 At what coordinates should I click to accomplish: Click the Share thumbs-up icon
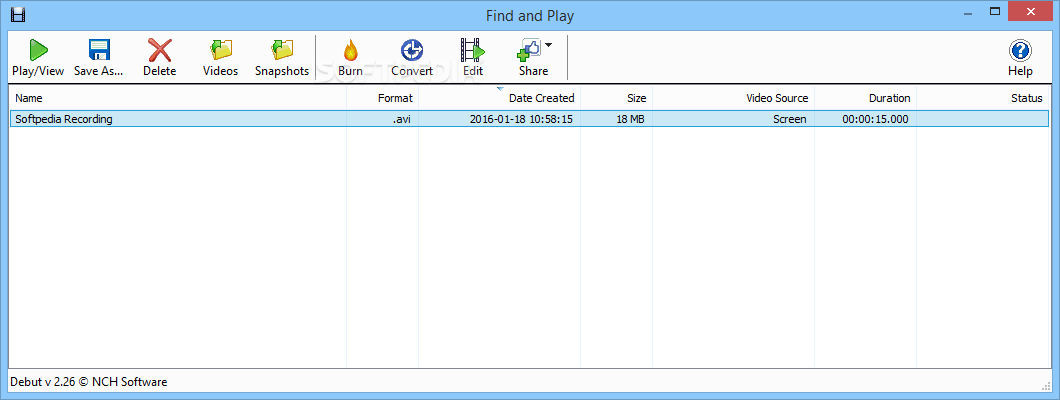[x=529, y=51]
